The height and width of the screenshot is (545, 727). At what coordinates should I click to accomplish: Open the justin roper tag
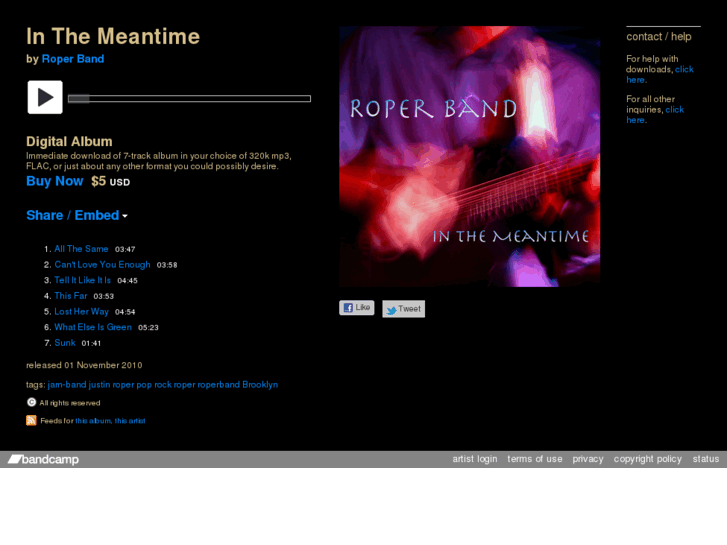click(x=111, y=385)
